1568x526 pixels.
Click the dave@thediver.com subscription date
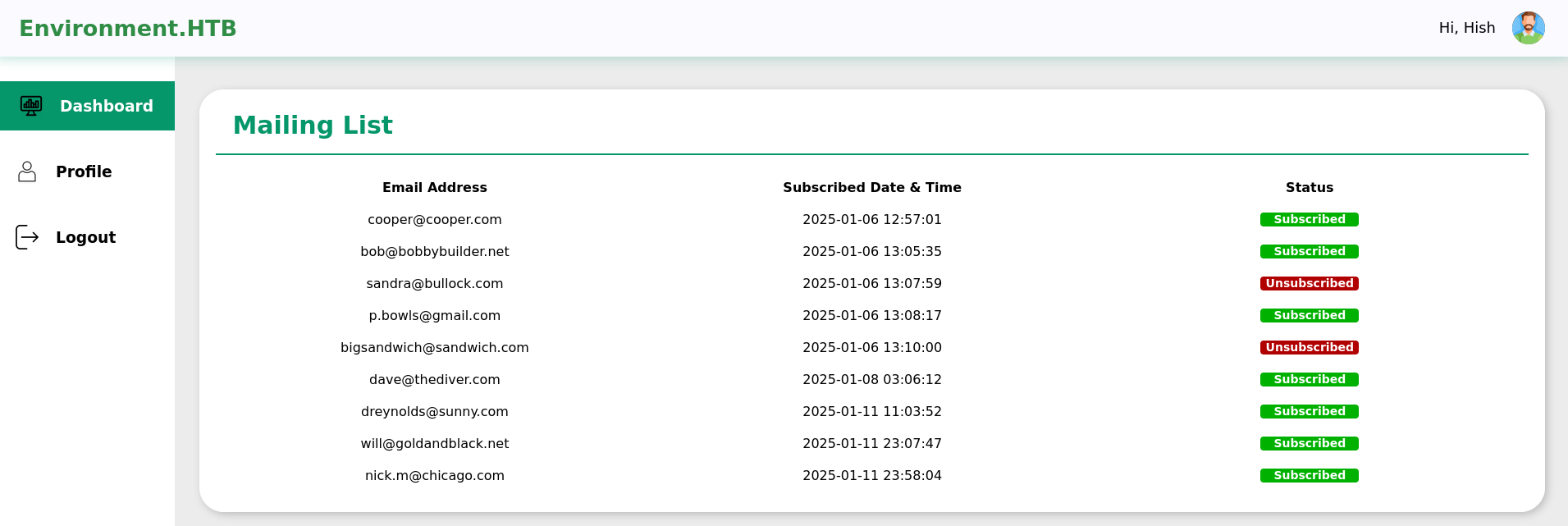[871, 379]
